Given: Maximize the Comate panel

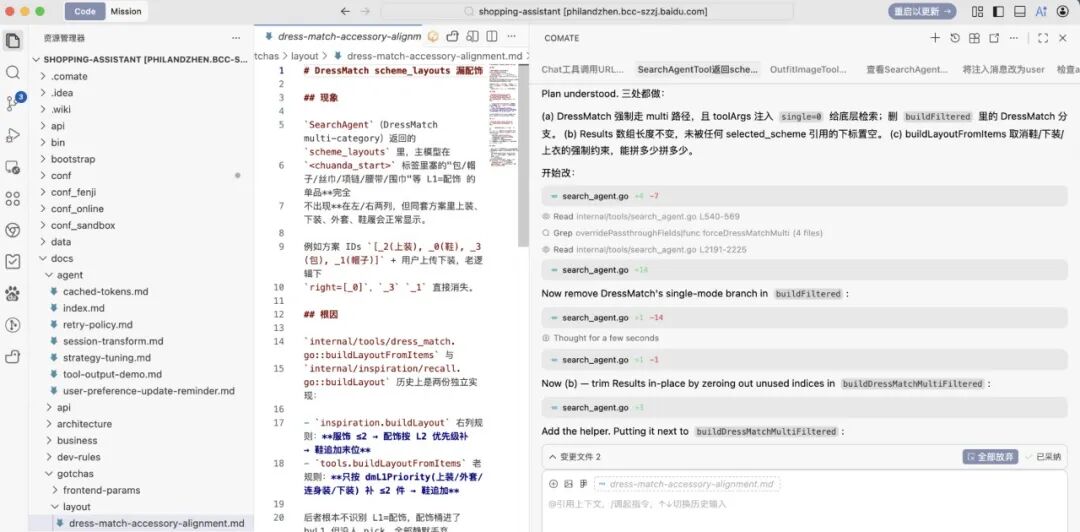Looking at the screenshot, I should 1043,38.
